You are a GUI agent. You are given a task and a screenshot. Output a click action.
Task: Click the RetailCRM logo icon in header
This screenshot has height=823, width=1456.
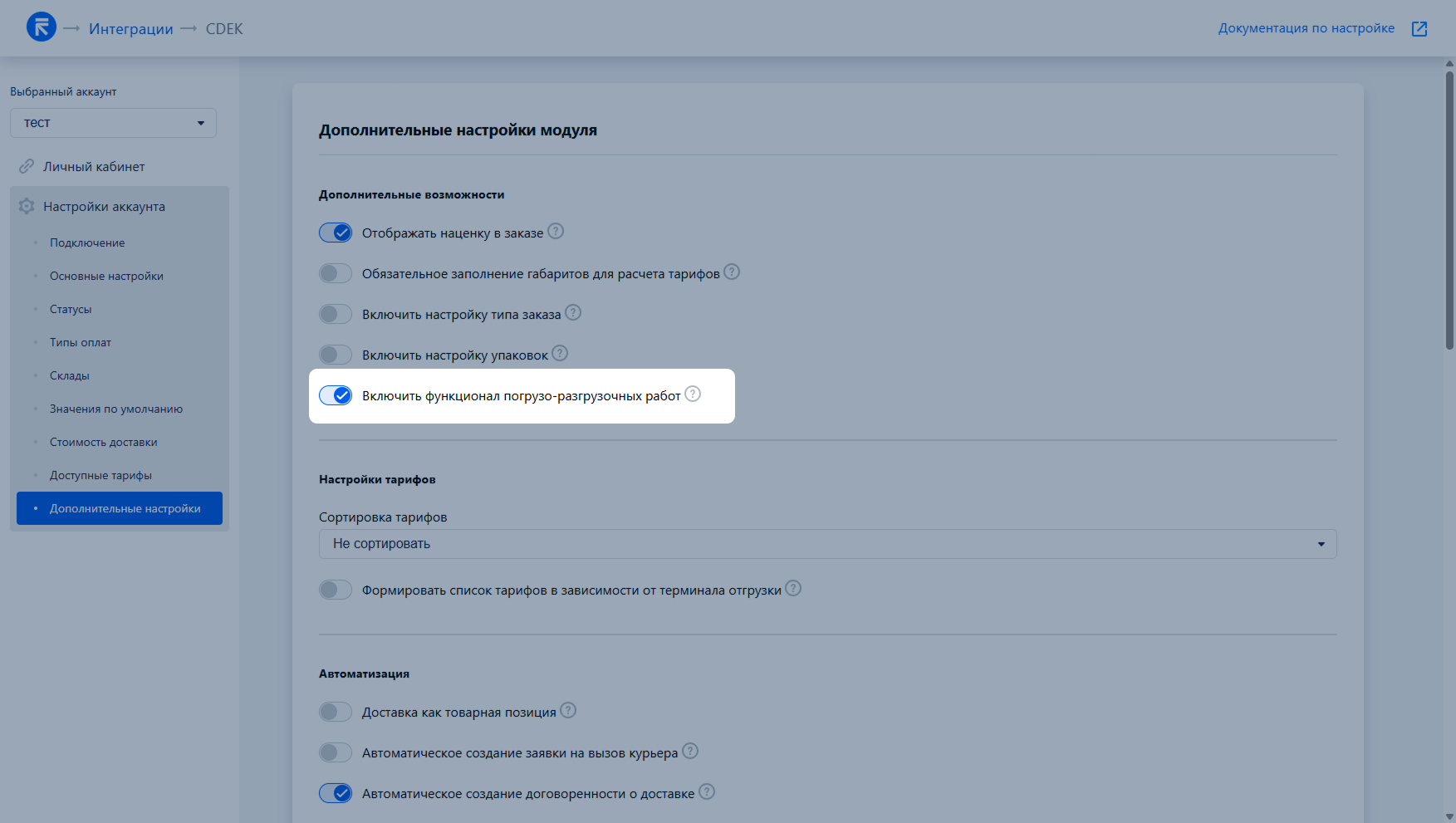pos(41,27)
